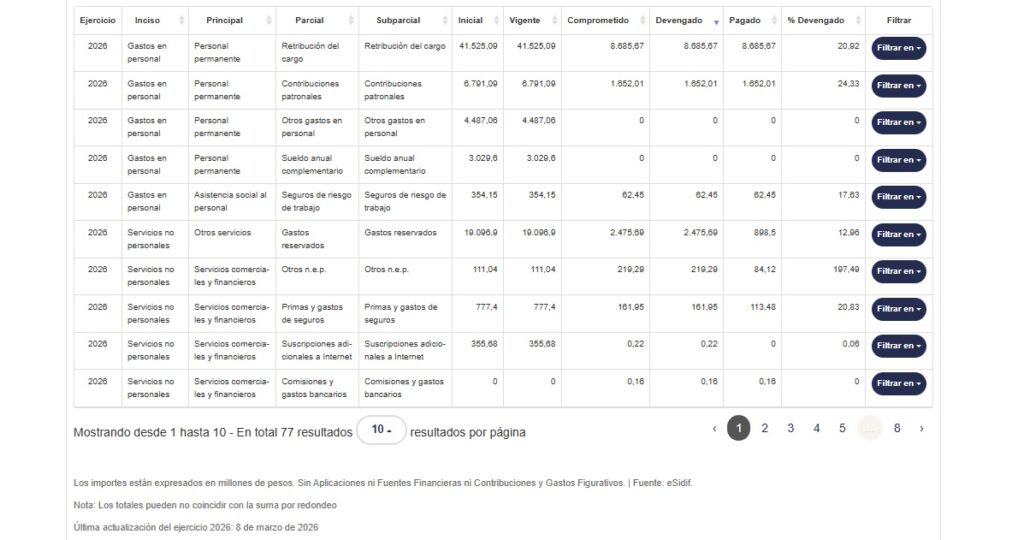Go to next results page arrow
This screenshot has height=540, width=1024.
point(921,428)
